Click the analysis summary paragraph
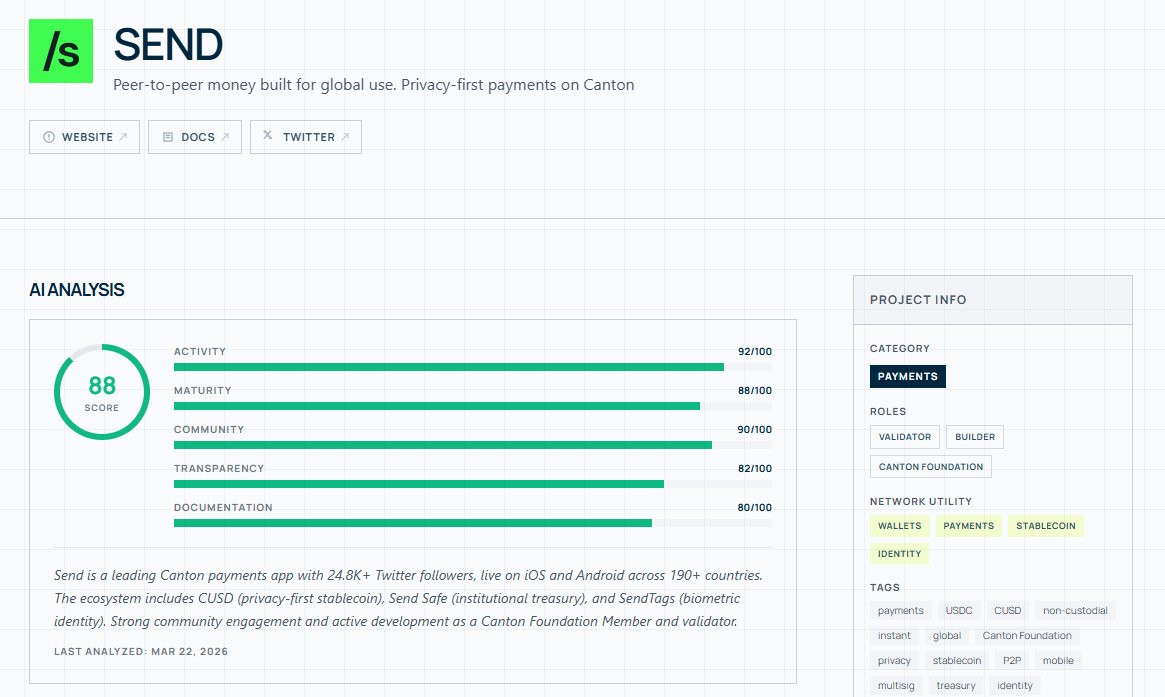1165x697 pixels. pos(409,598)
